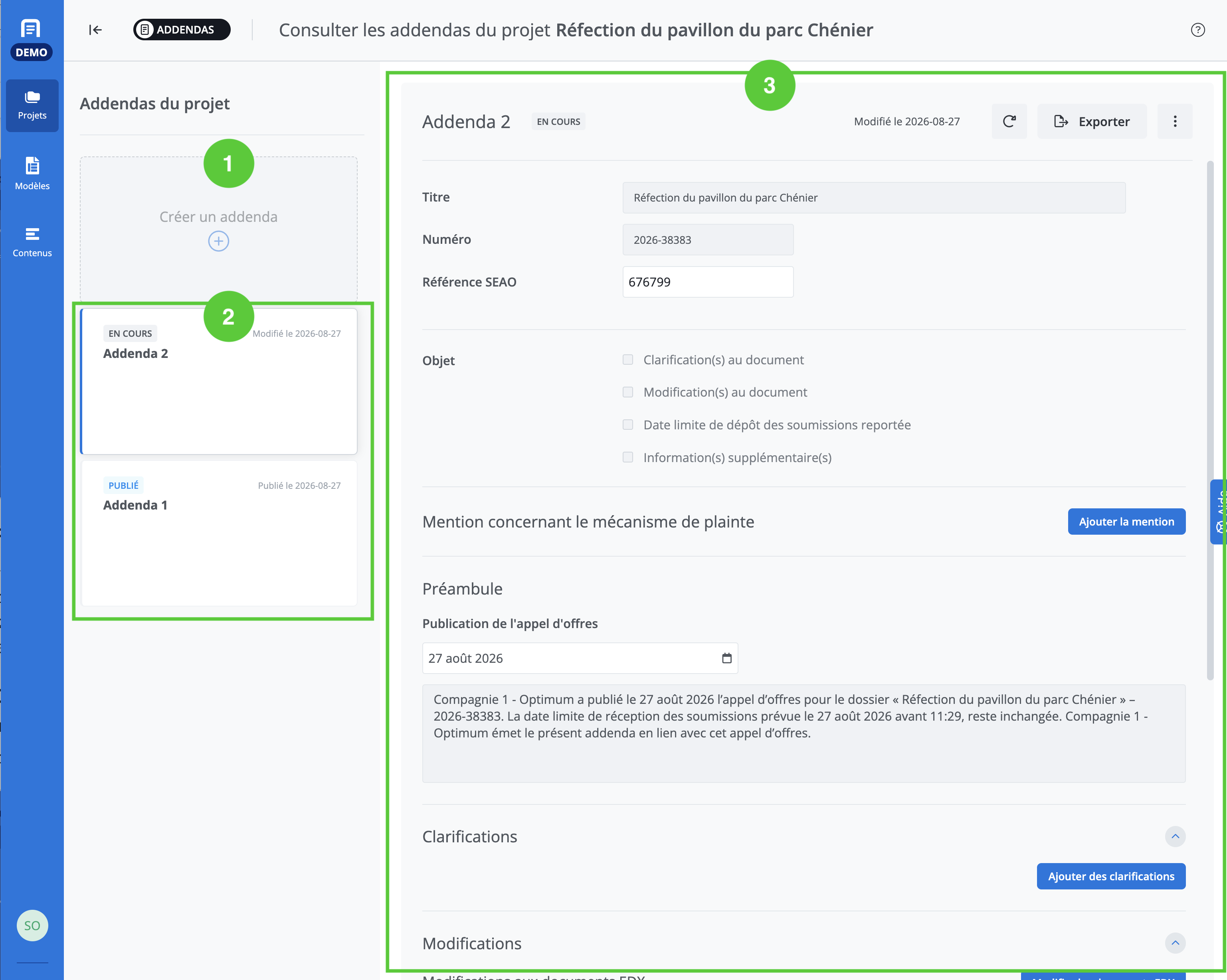Screen dimensions: 1227x980
Task: Click 'Modifié le 2026-08-27' in header
Action: coord(906,121)
